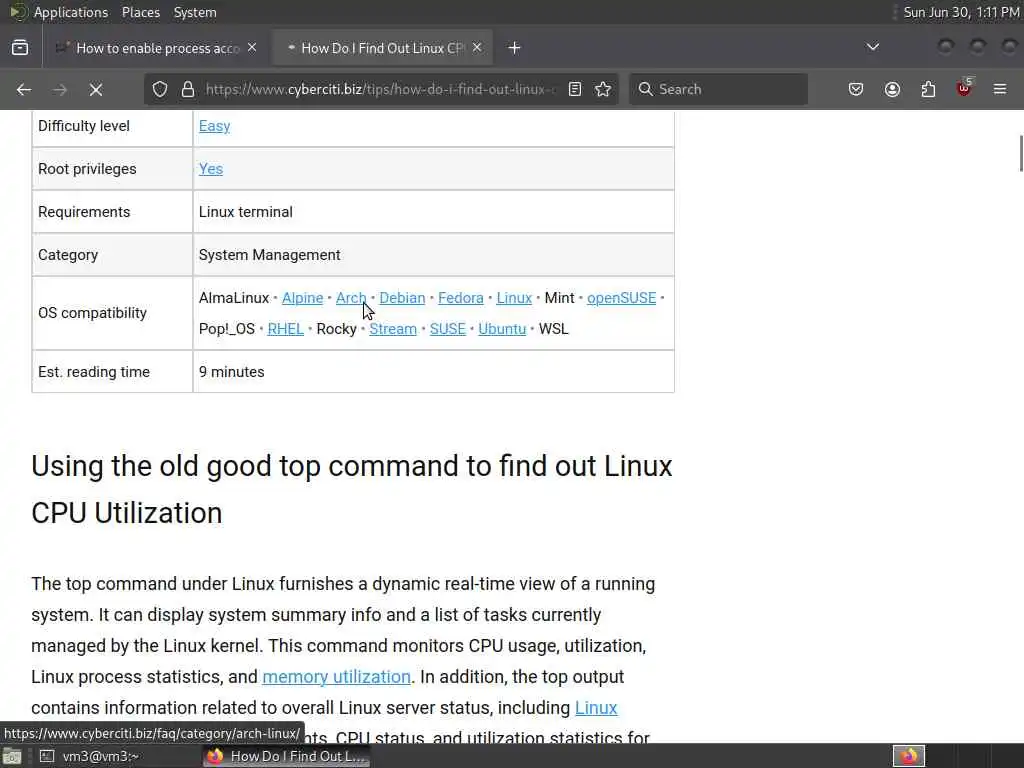Open the Firefox account icon
The image size is (1024, 768).
[892, 89]
